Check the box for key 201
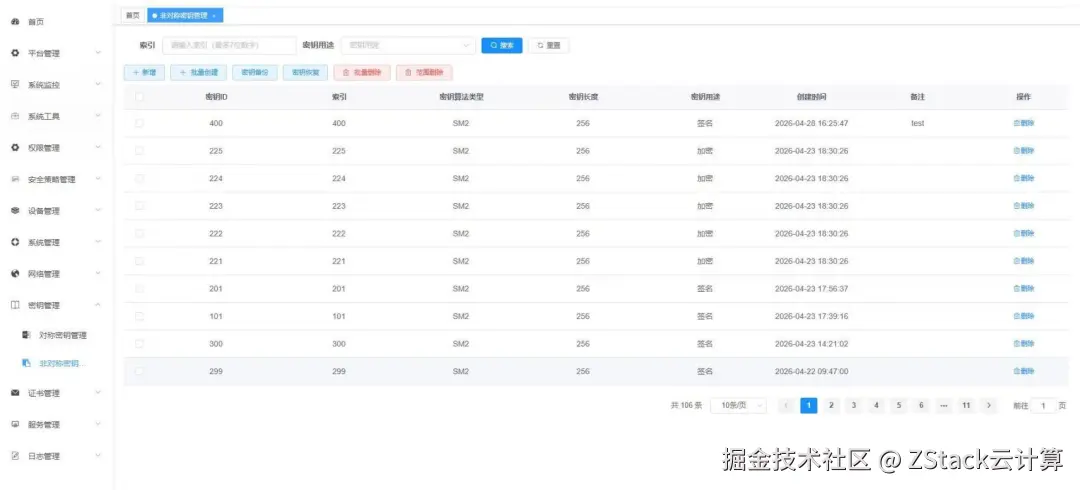 point(139,289)
